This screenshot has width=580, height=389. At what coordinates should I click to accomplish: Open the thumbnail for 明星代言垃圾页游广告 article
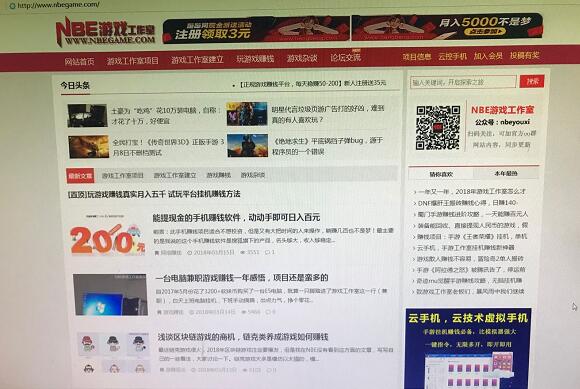click(247, 114)
